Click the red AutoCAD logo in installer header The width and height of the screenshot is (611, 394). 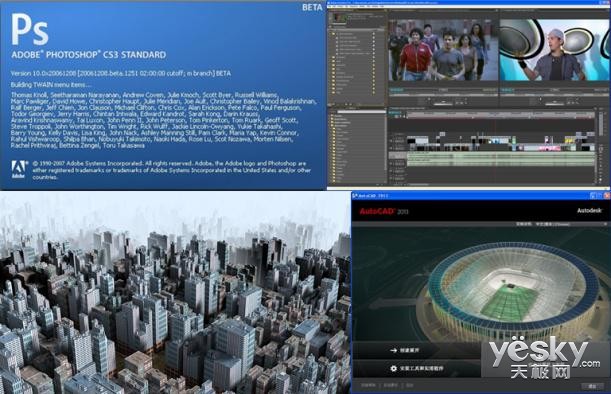pos(378,211)
